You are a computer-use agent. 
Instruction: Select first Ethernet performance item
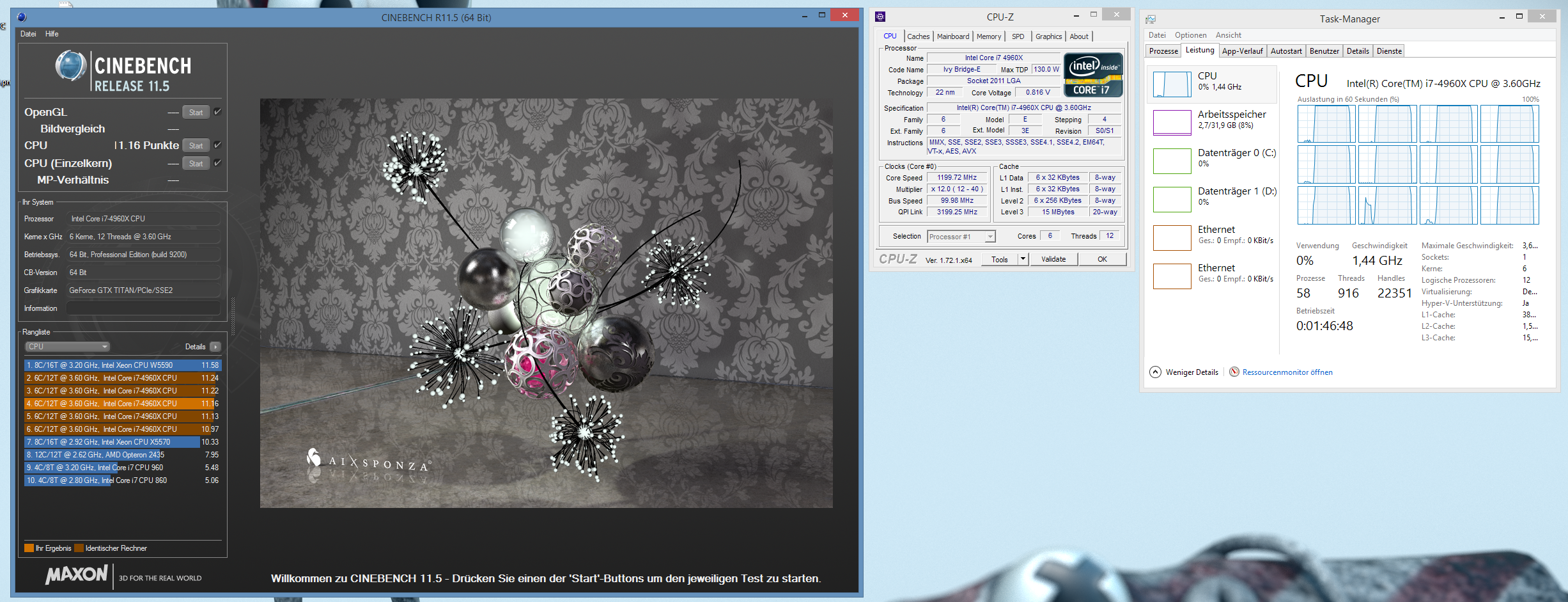click(1213, 237)
